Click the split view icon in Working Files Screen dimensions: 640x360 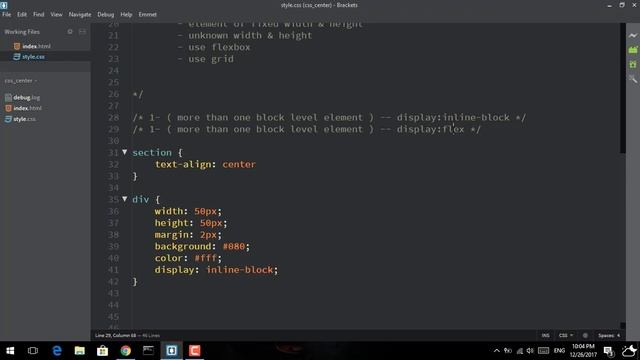pyautogui.click(x=82, y=31)
